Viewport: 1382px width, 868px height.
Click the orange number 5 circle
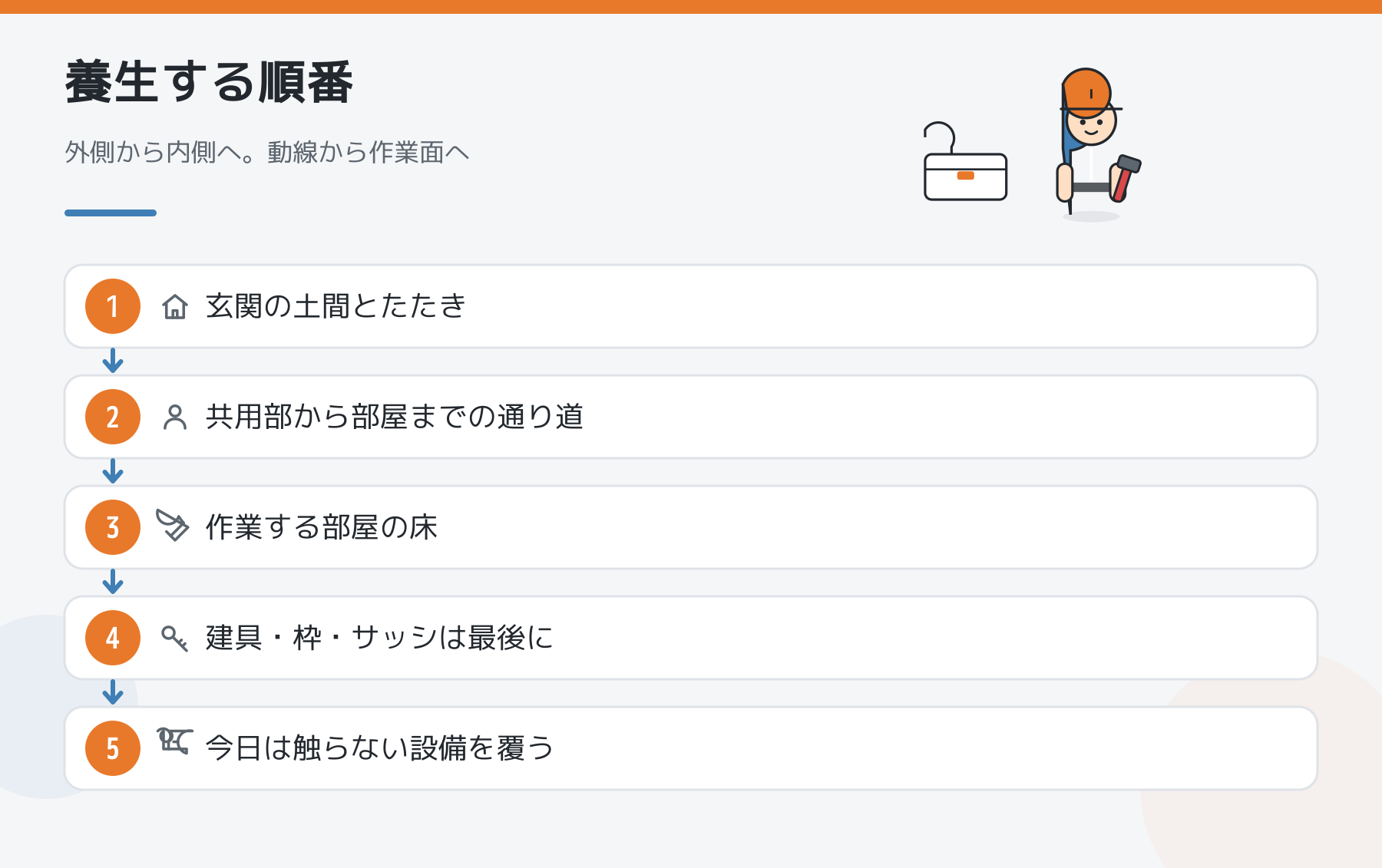(113, 748)
